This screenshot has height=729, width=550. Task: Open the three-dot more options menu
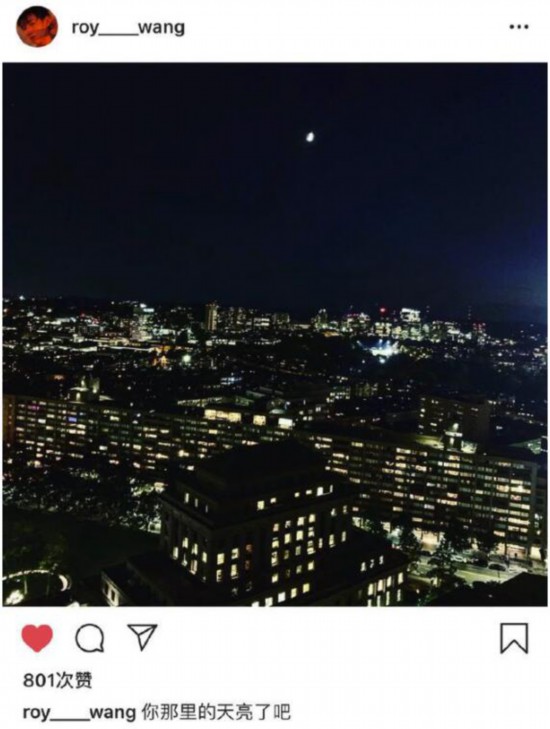click(519, 27)
